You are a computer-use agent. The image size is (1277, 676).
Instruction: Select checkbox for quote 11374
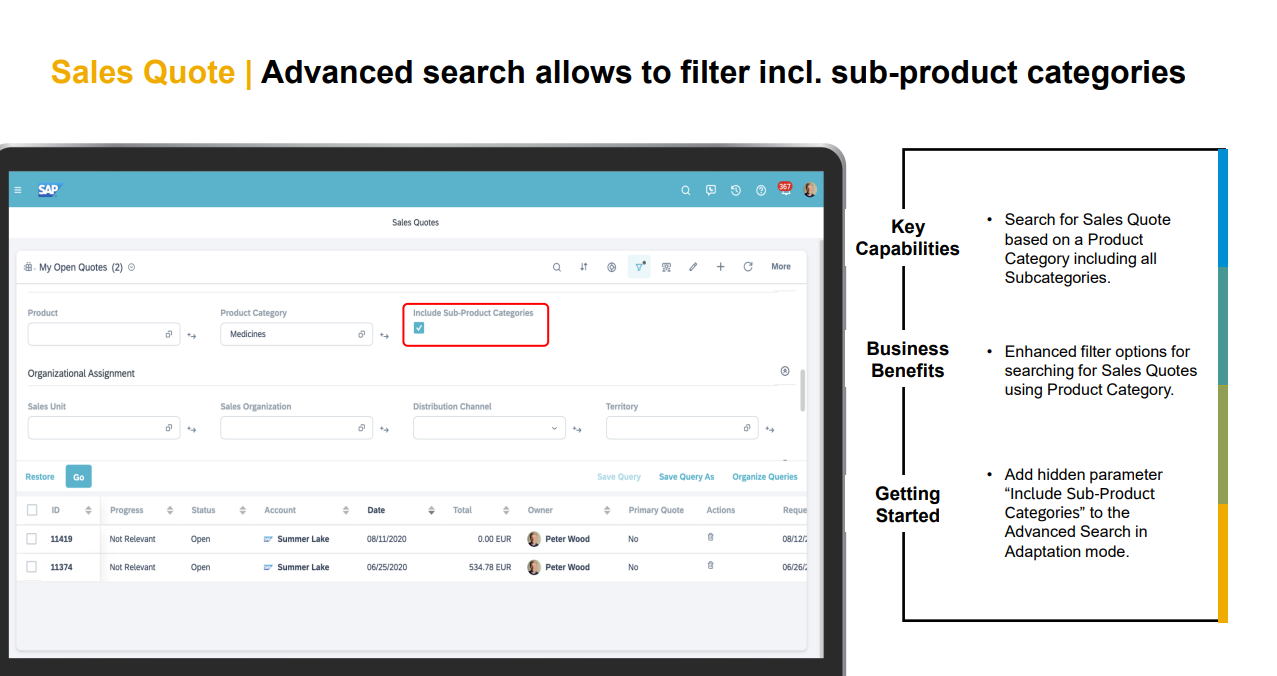coord(32,566)
